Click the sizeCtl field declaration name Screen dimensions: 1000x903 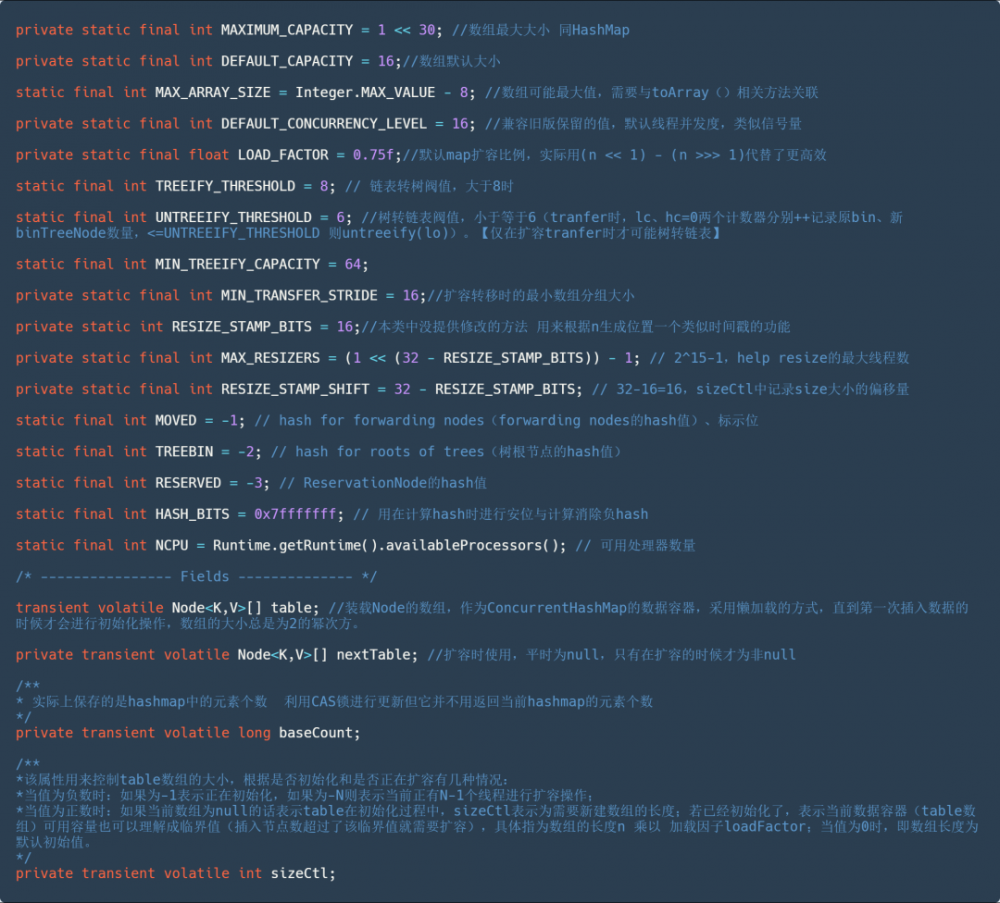pos(299,873)
